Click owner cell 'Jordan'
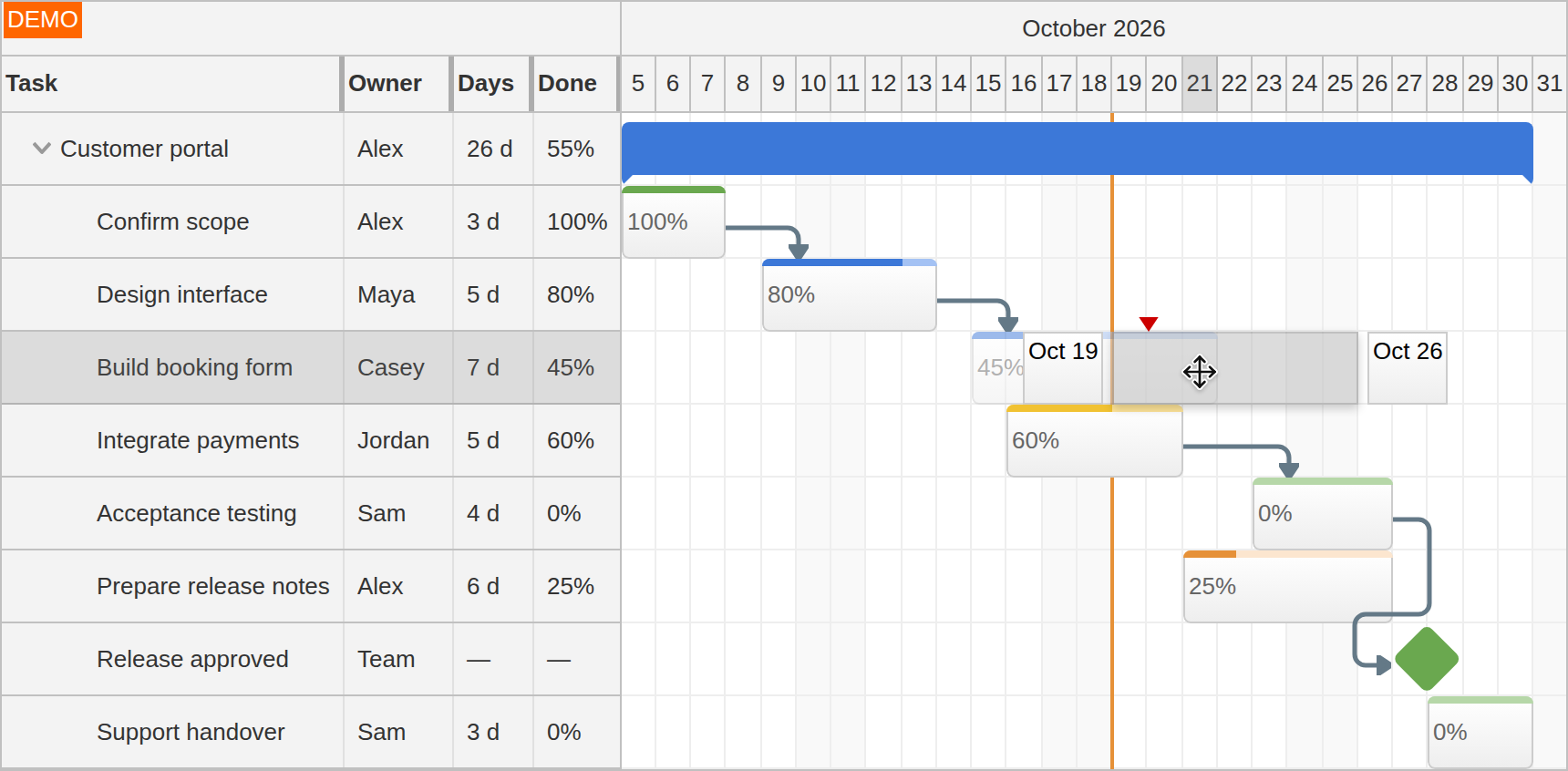Image resolution: width=1568 pixels, height=771 pixels. 397,440
